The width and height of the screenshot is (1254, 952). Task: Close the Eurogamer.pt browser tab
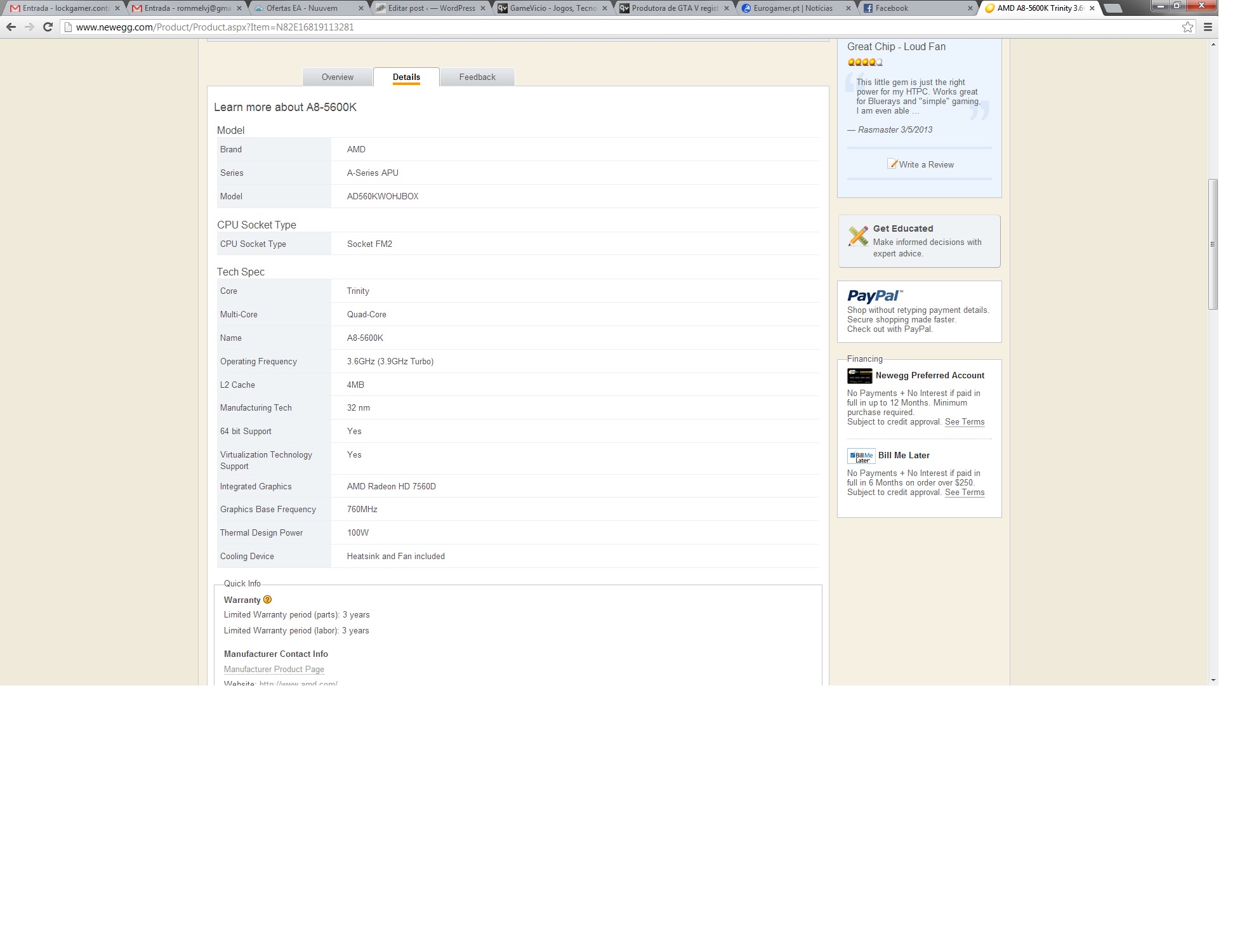[x=848, y=8]
